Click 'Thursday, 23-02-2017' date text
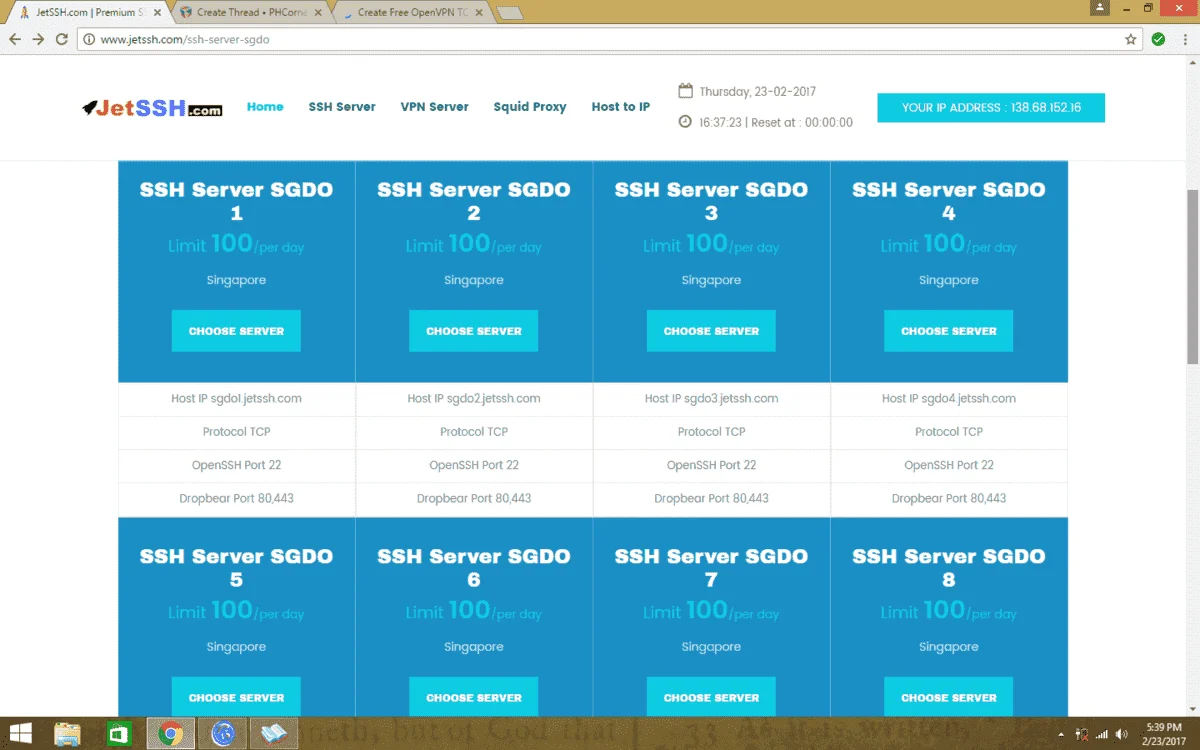 coord(757,91)
